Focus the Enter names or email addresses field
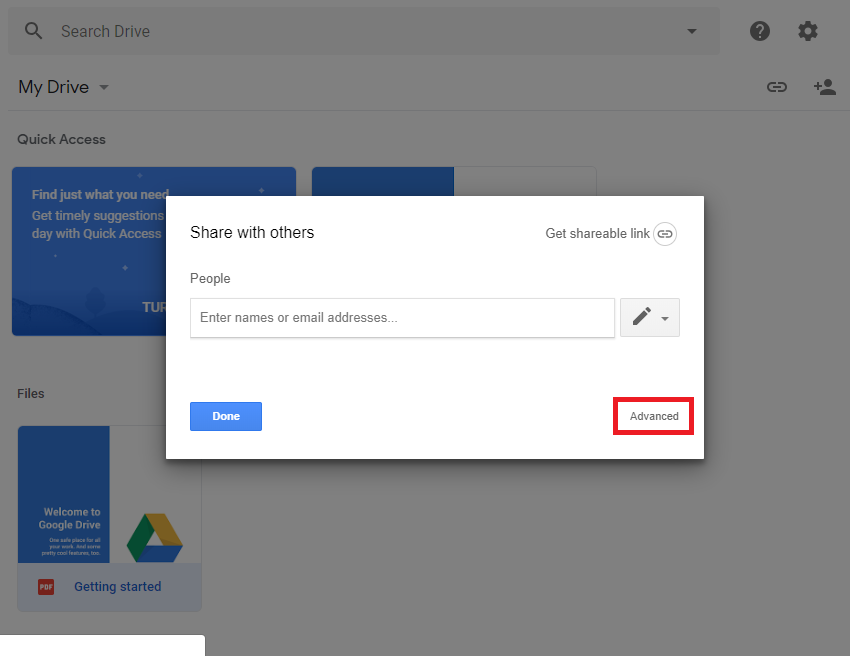The image size is (850, 656). pos(402,318)
